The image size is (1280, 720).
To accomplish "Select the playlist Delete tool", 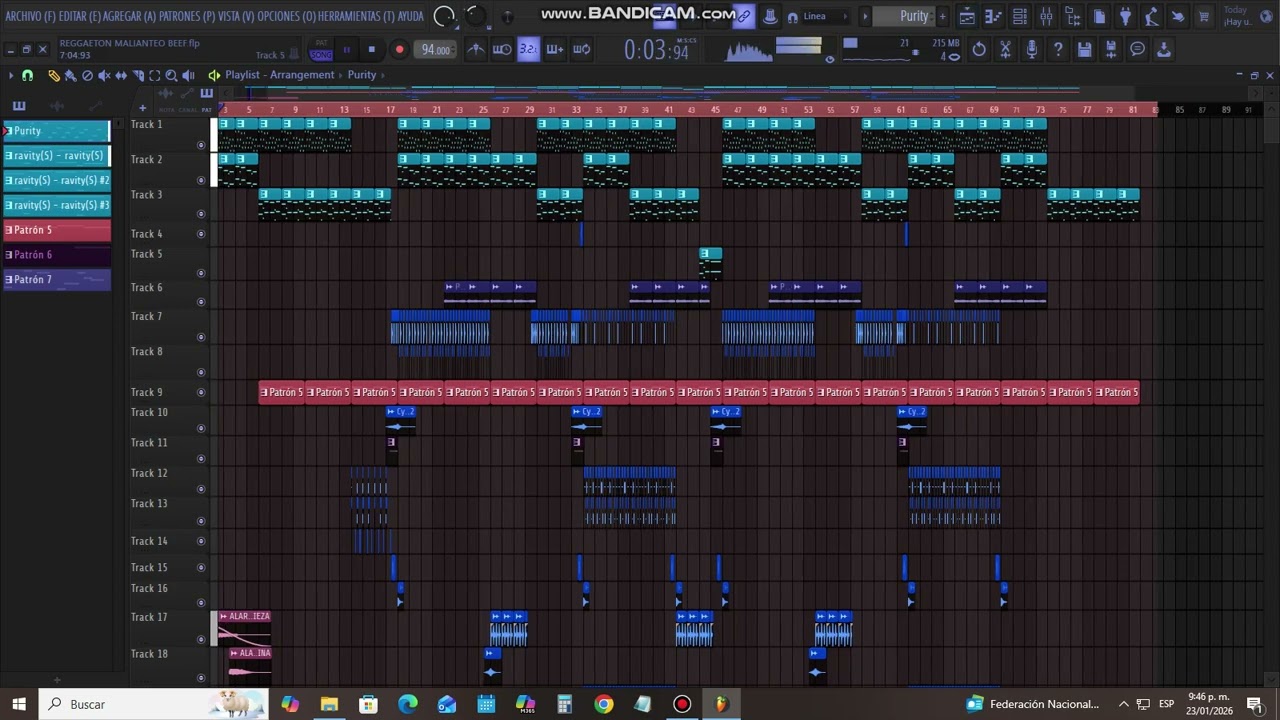I will 87,75.
